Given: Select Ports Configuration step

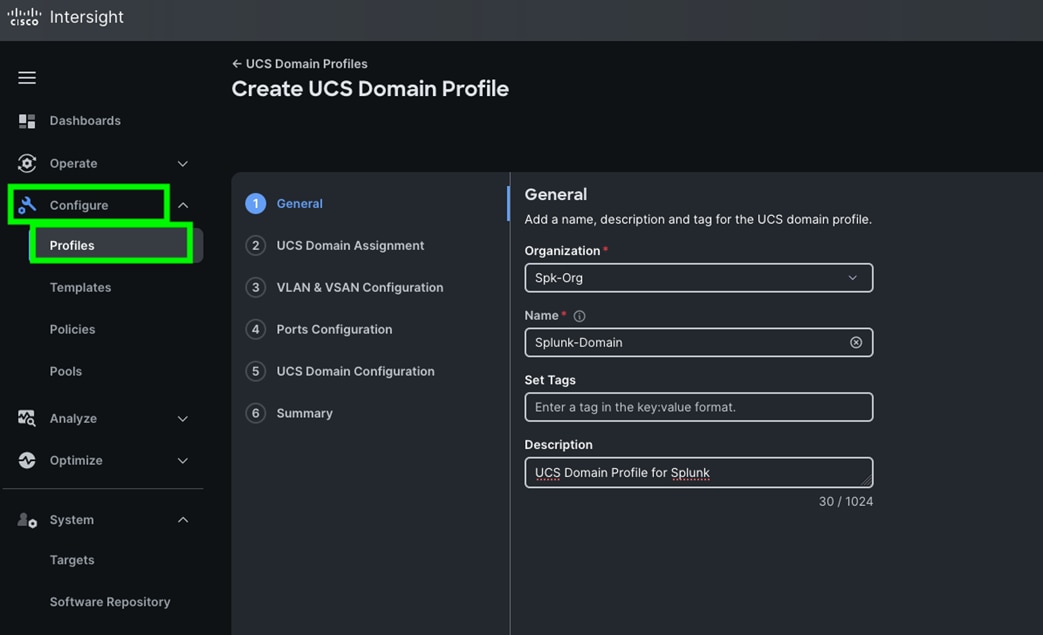Looking at the screenshot, I should pos(334,329).
